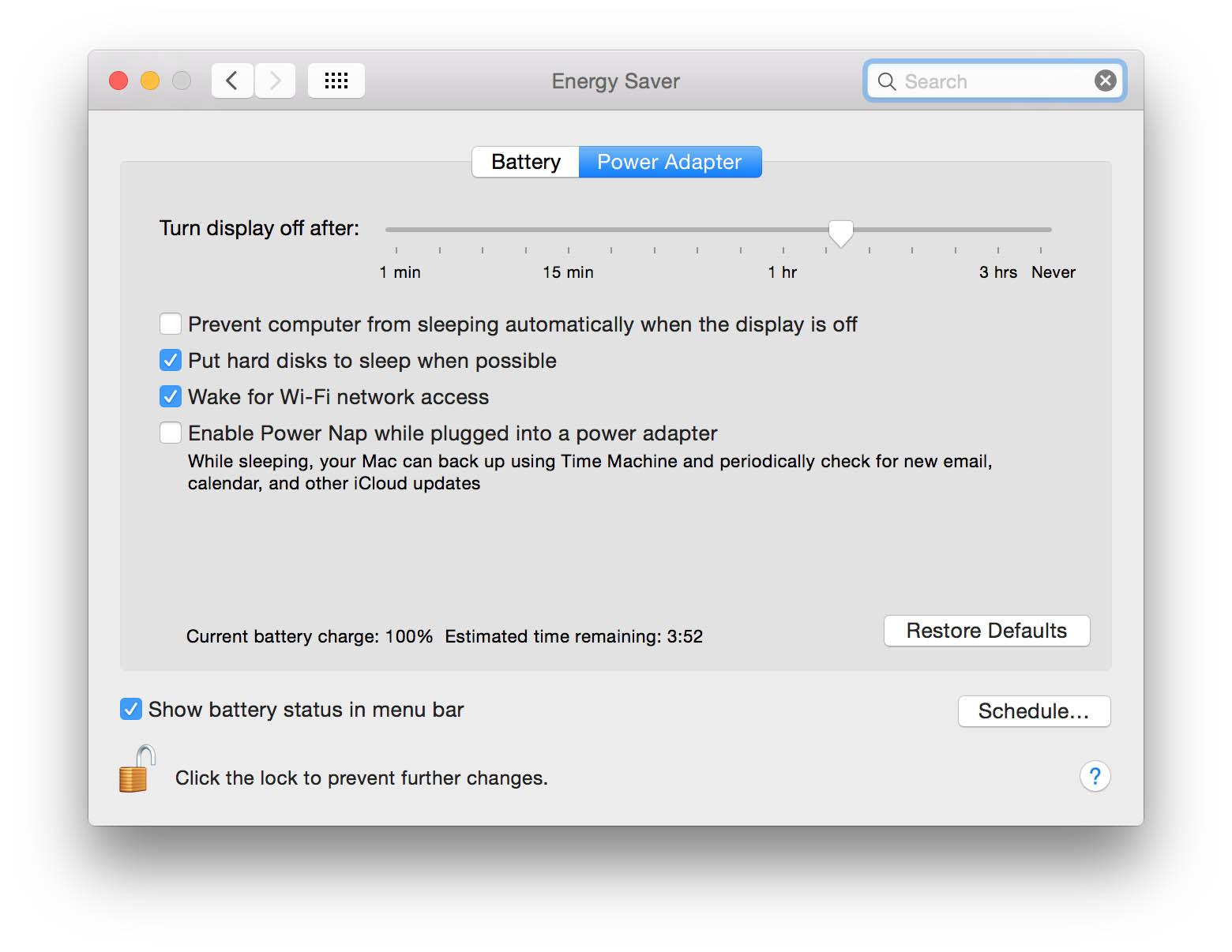The height and width of the screenshot is (952, 1232).
Task: Minimize the window with the yellow button
Action: coord(150,81)
